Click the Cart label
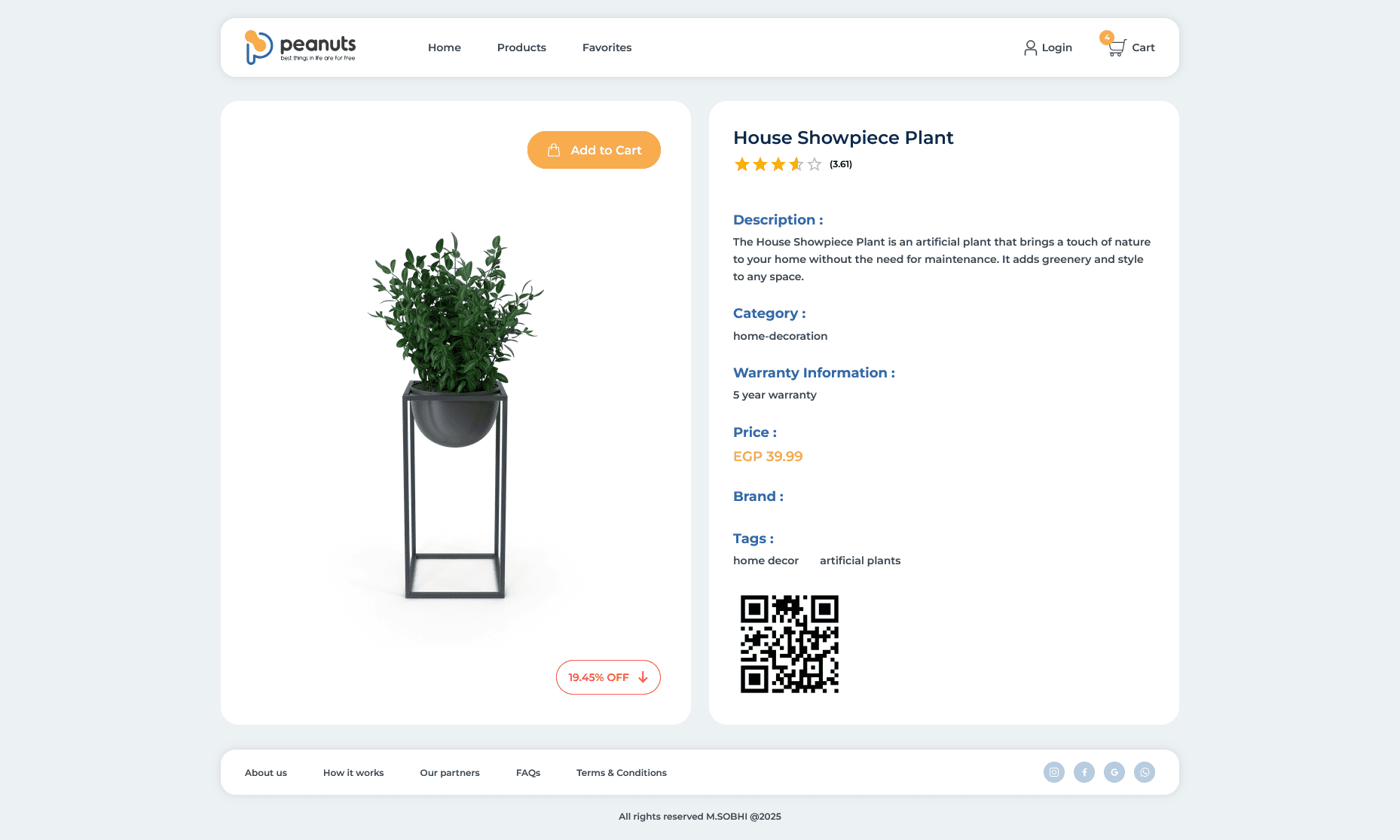Viewport: 1400px width, 840px height. 1143,47
